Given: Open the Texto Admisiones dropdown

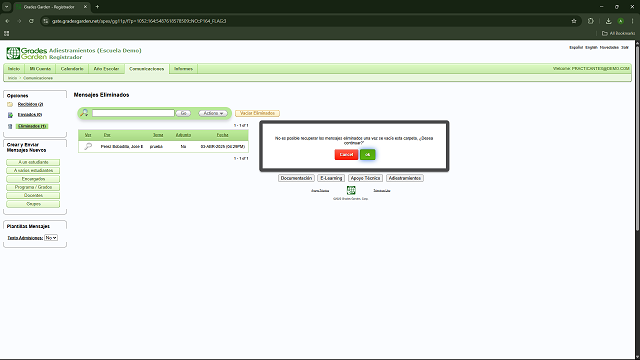Looking at the screenshot, I should (51, 238).
